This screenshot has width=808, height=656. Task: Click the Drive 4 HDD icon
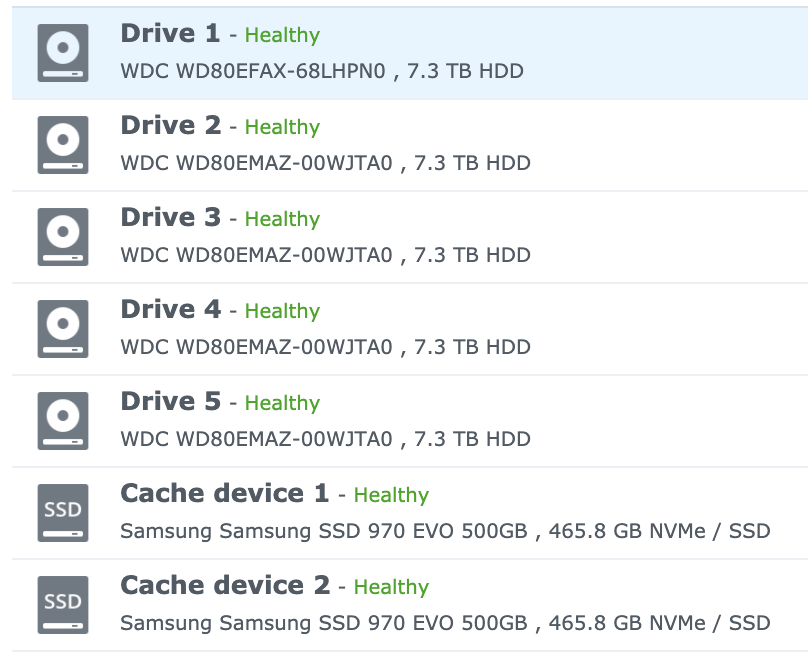[62, 328]
